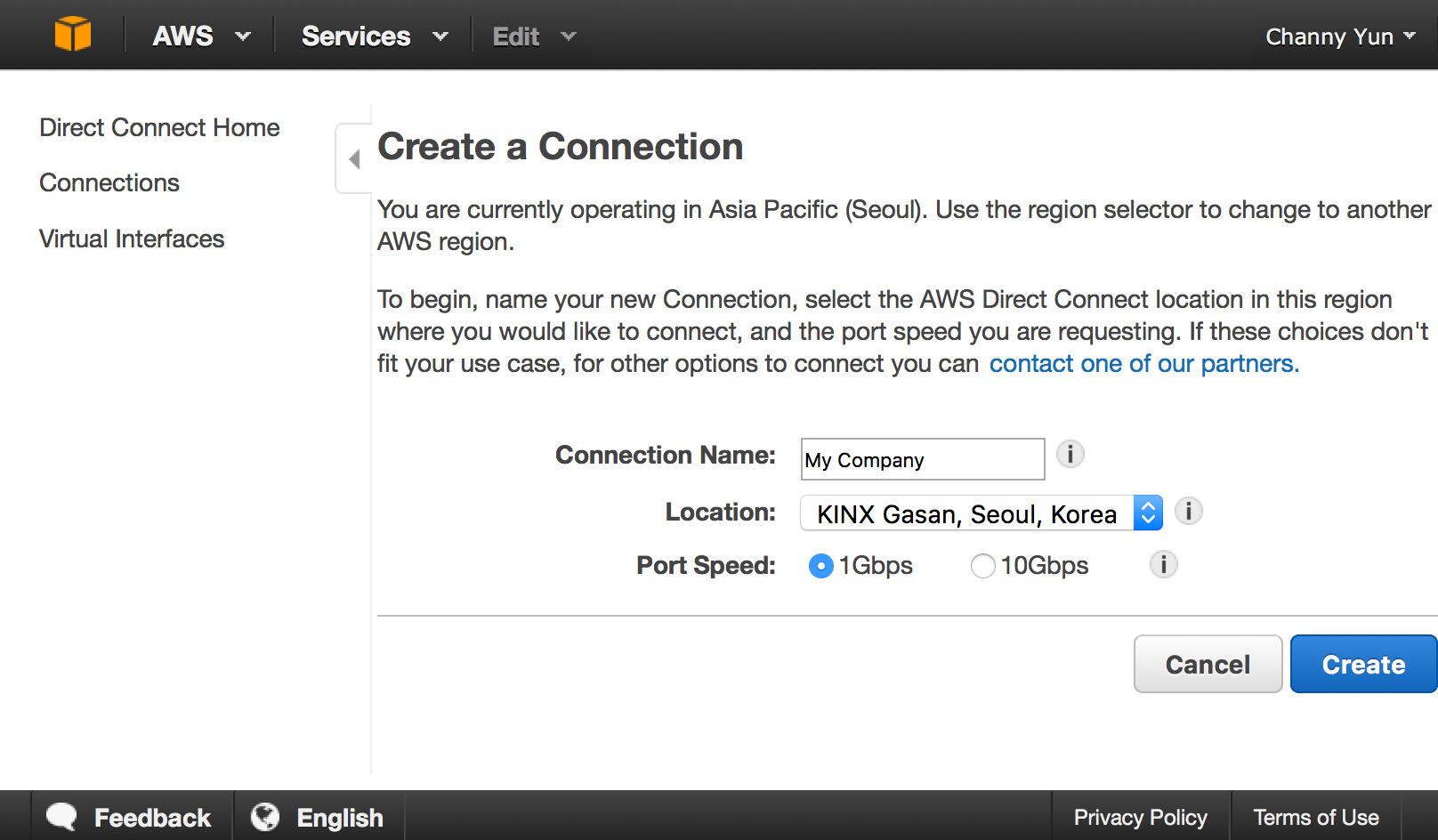1438x840 pixels.
Task: Select the 1Gbps port speed
Action: [820, 566]
